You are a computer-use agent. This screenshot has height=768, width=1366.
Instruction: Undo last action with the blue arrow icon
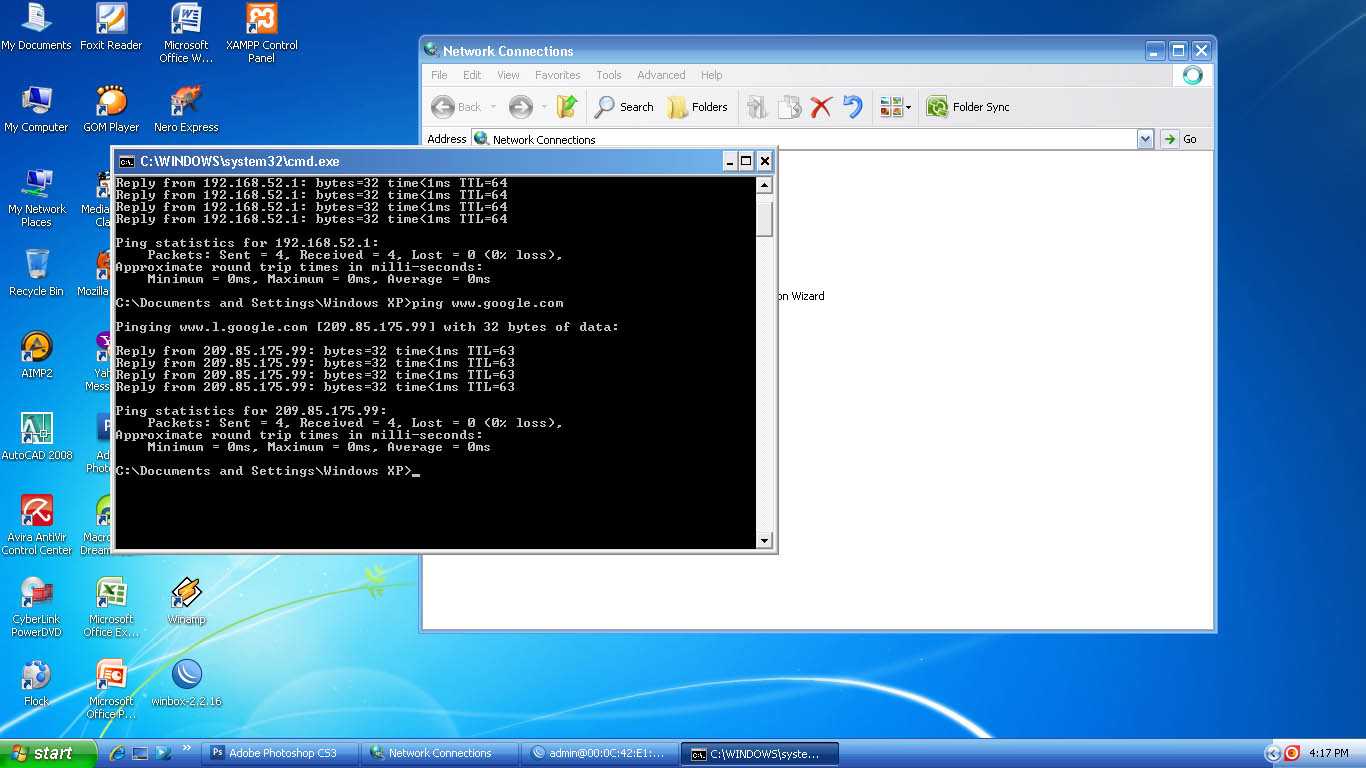click(x=852, y=107)
